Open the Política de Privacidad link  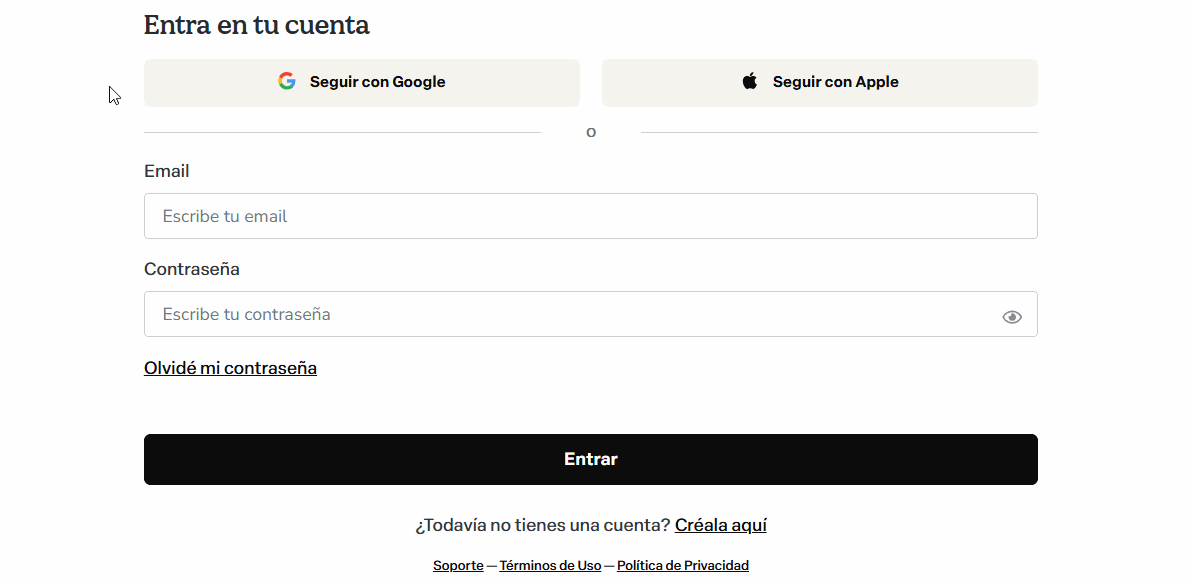coord(682,565)
